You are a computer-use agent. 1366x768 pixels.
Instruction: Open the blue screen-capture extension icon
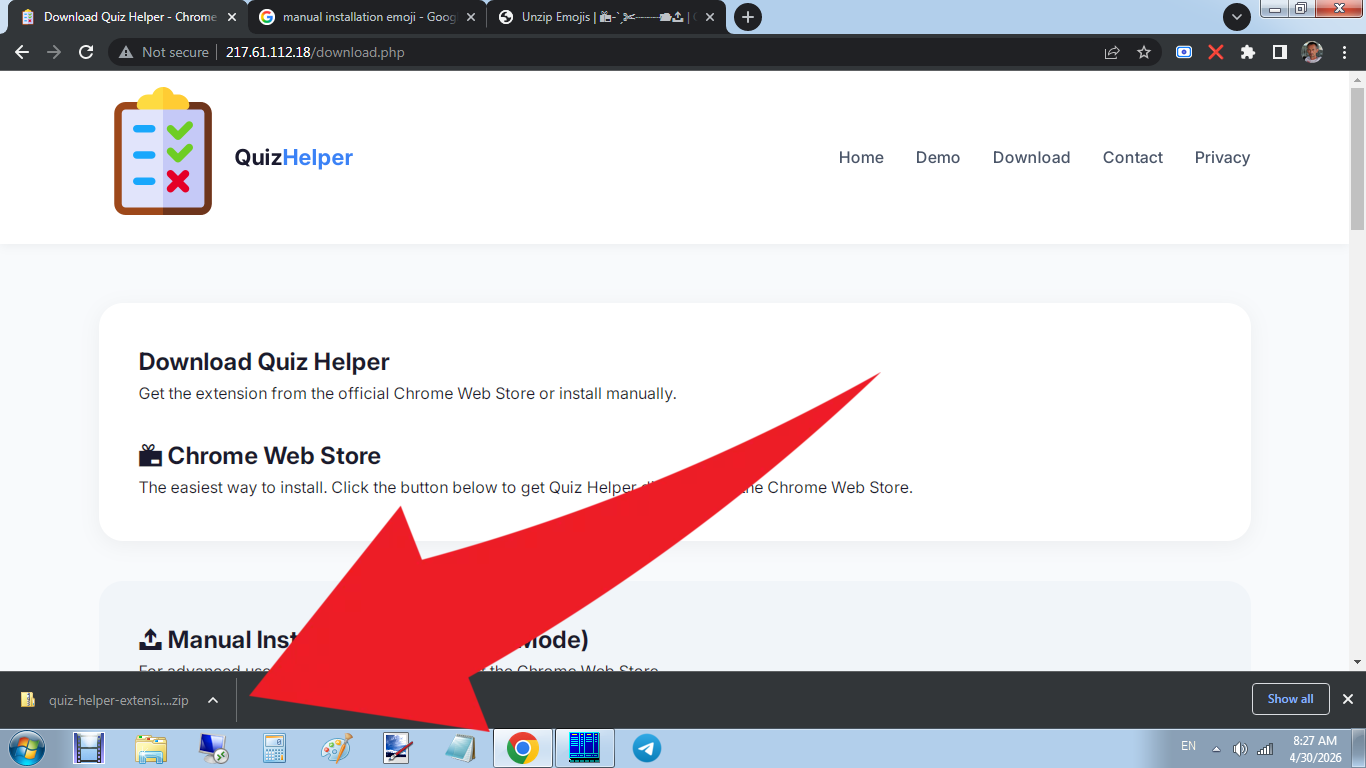(x=1184, y=52)
